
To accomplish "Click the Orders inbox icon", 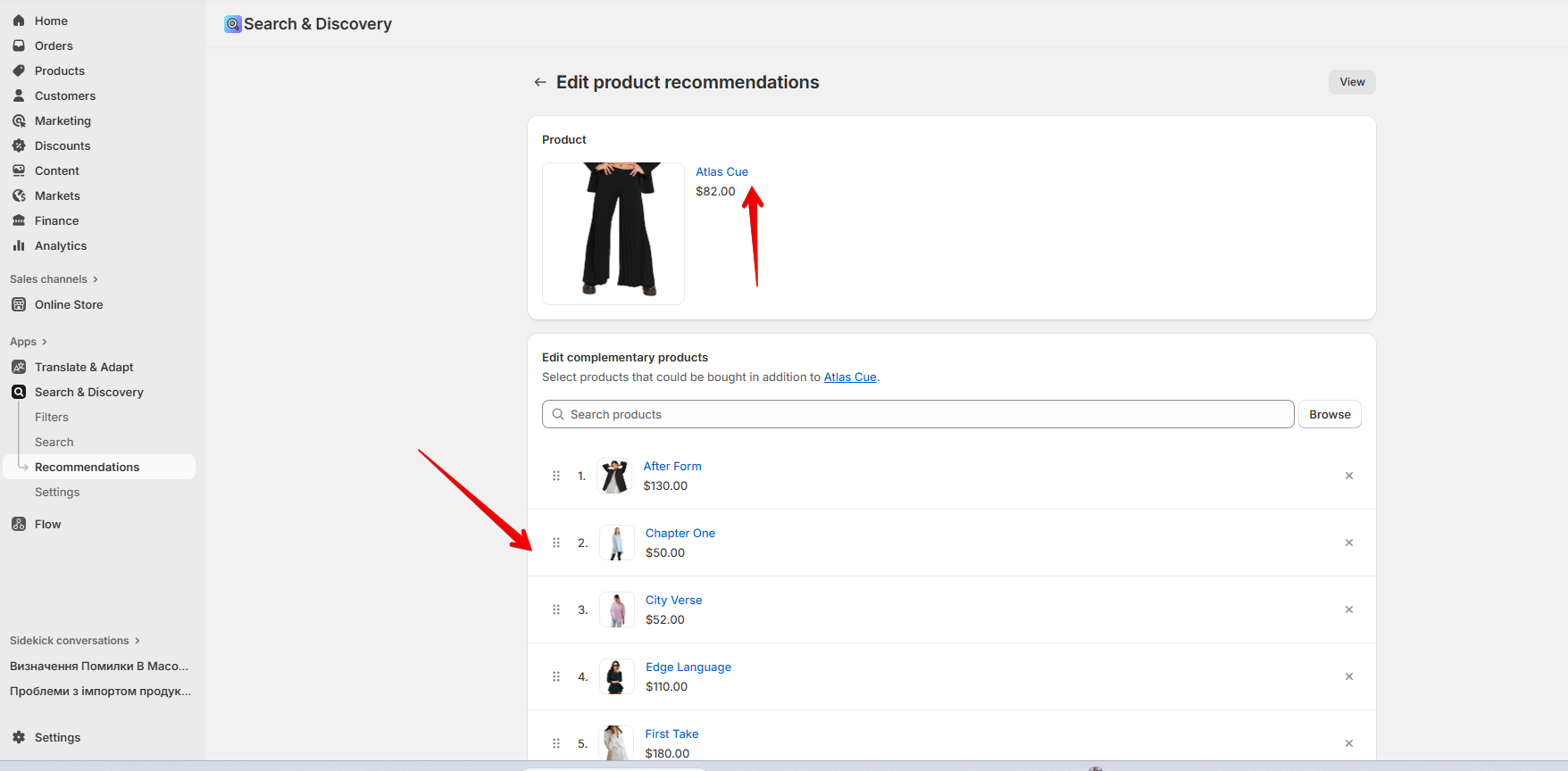I will click(x=19, y=46).
